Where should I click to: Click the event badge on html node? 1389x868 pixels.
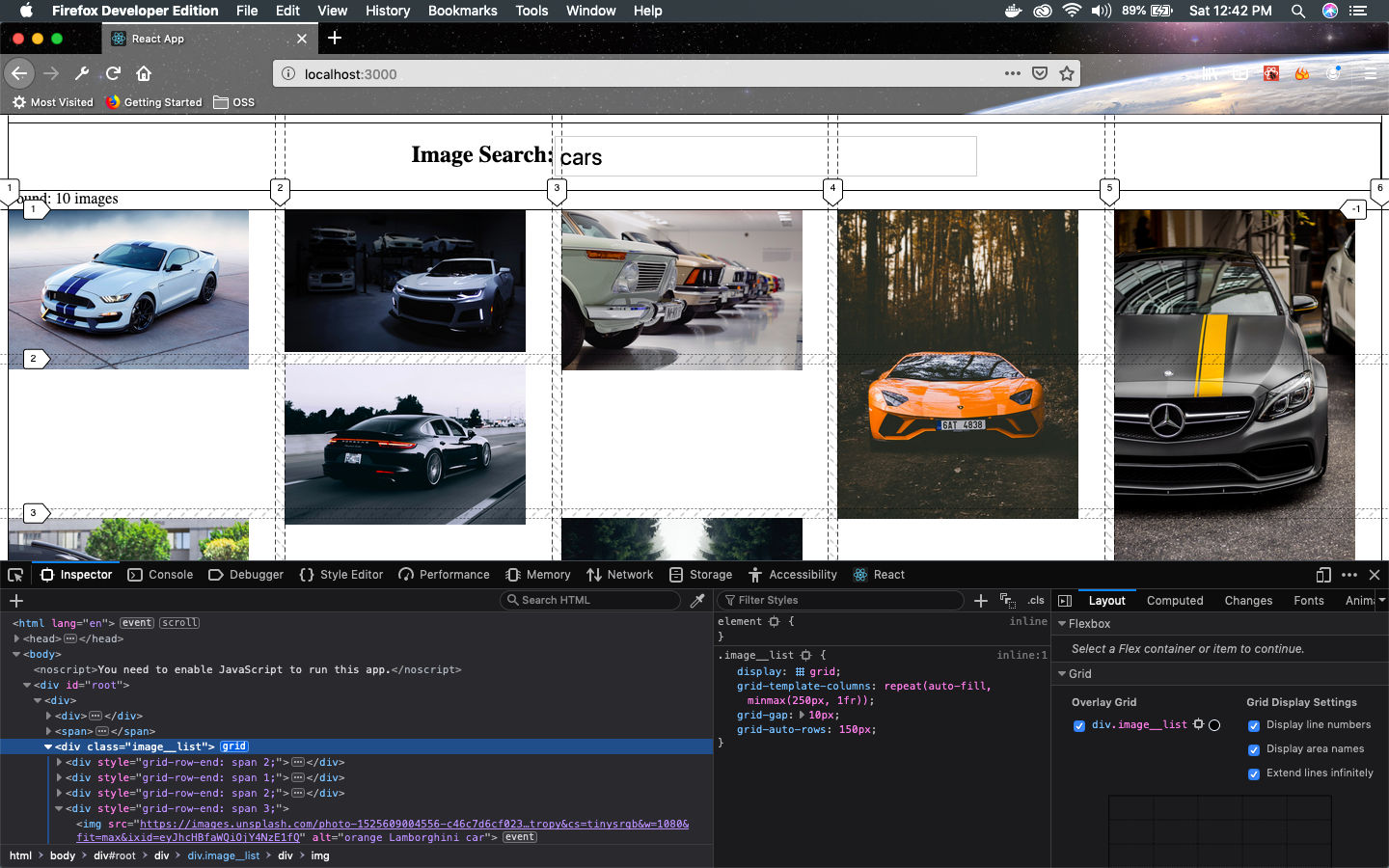point(137,623)
